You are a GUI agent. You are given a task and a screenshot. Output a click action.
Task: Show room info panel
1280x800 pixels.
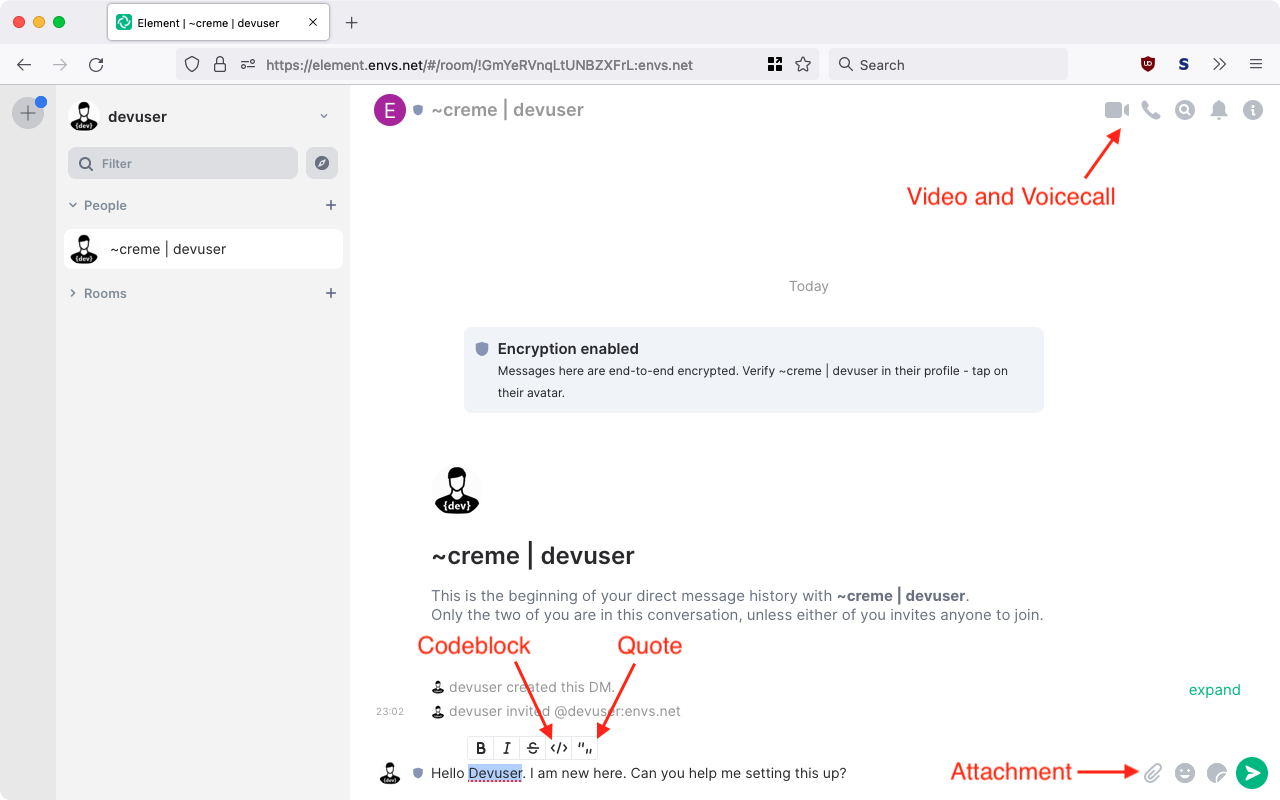[x=1253, y=110]
